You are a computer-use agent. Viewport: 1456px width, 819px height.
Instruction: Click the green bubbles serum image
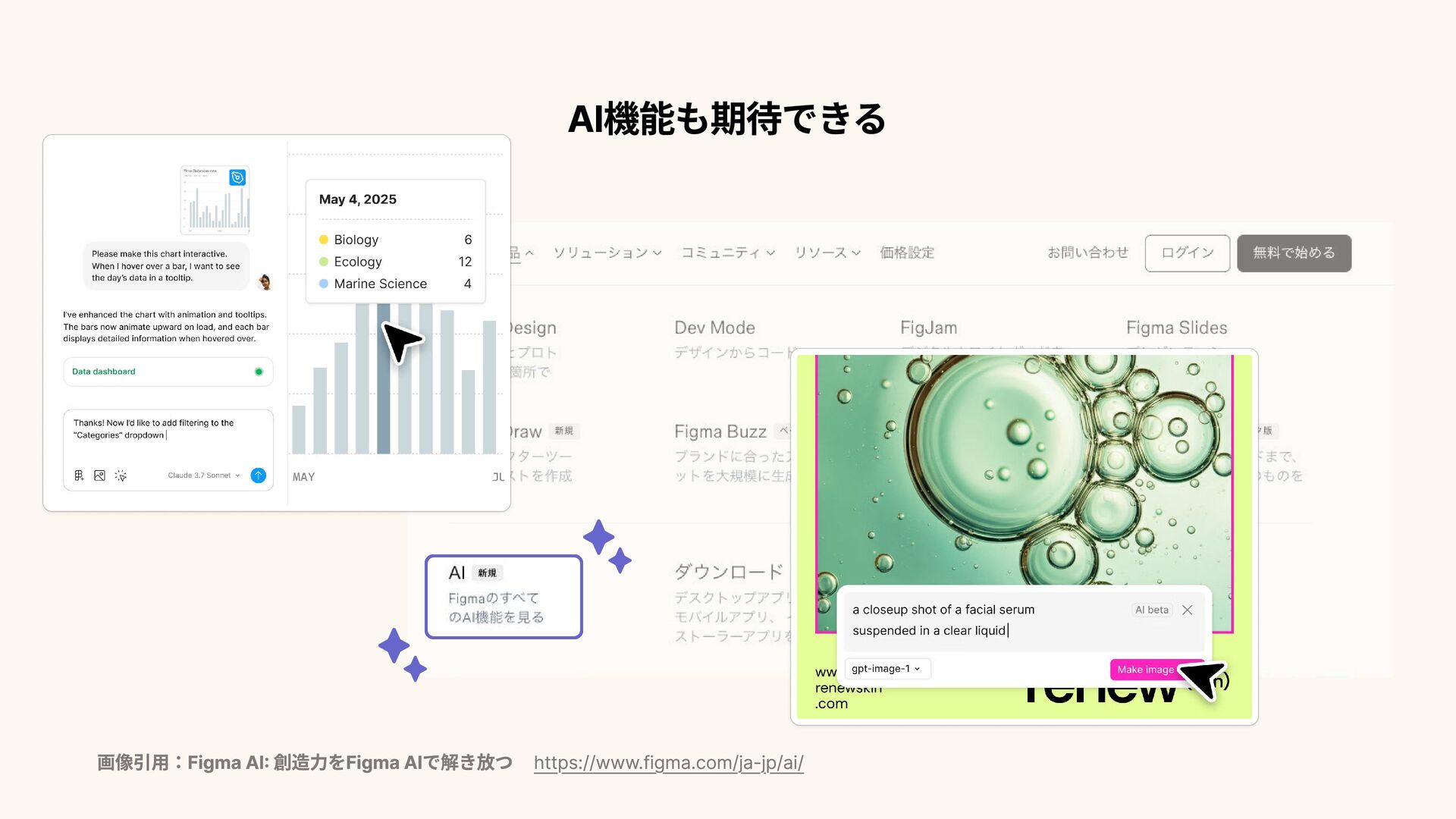[x=1024, y=470]
